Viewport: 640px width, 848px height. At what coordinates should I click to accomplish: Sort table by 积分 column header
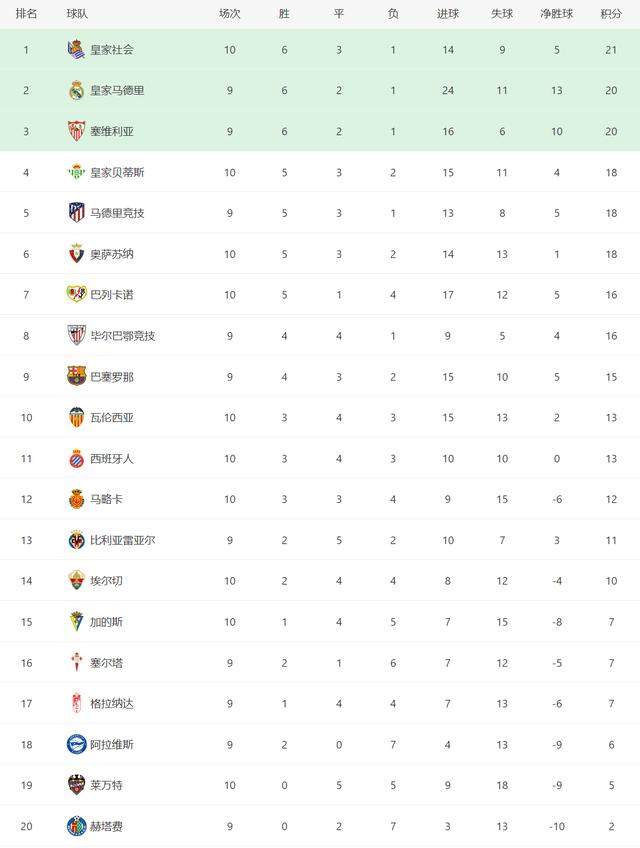coord(610,14)
